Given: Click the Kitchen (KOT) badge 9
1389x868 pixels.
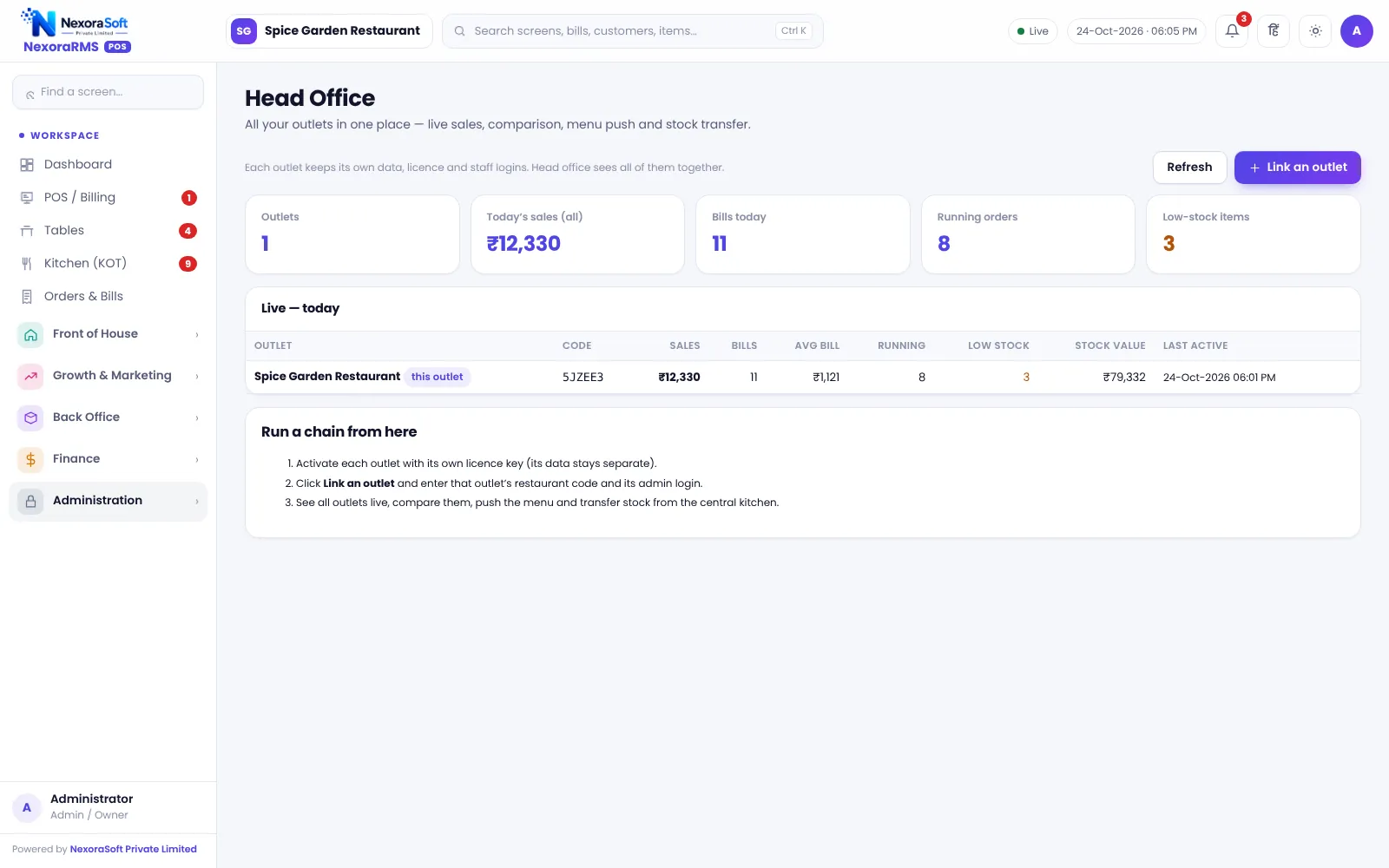Looking at the screenshot, I should tap(188, 264).
